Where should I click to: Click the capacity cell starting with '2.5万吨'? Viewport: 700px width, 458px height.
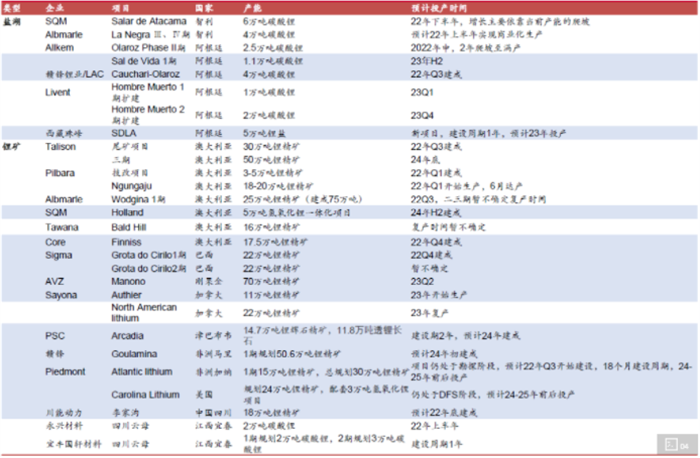tap(273, 48)
